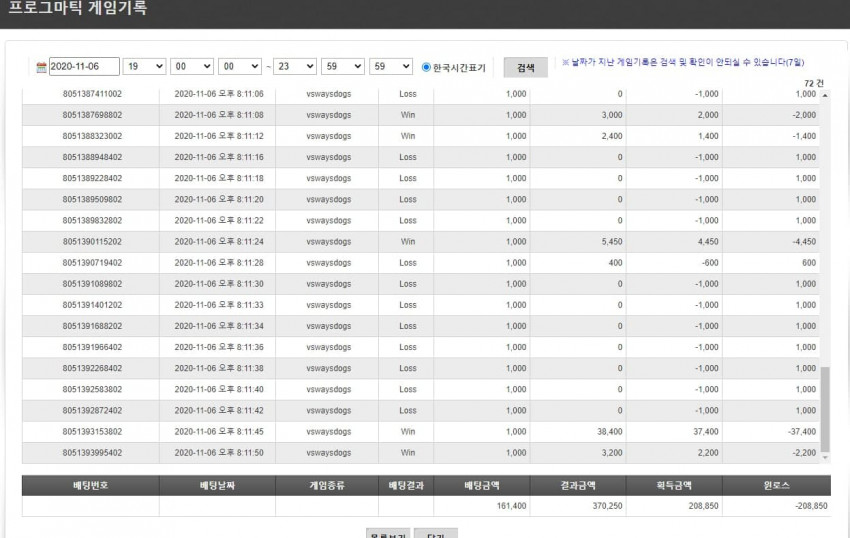The image size is (850, 538).
Task: Open the end second dropdown beside the radio button
Action: click(391, 66)
